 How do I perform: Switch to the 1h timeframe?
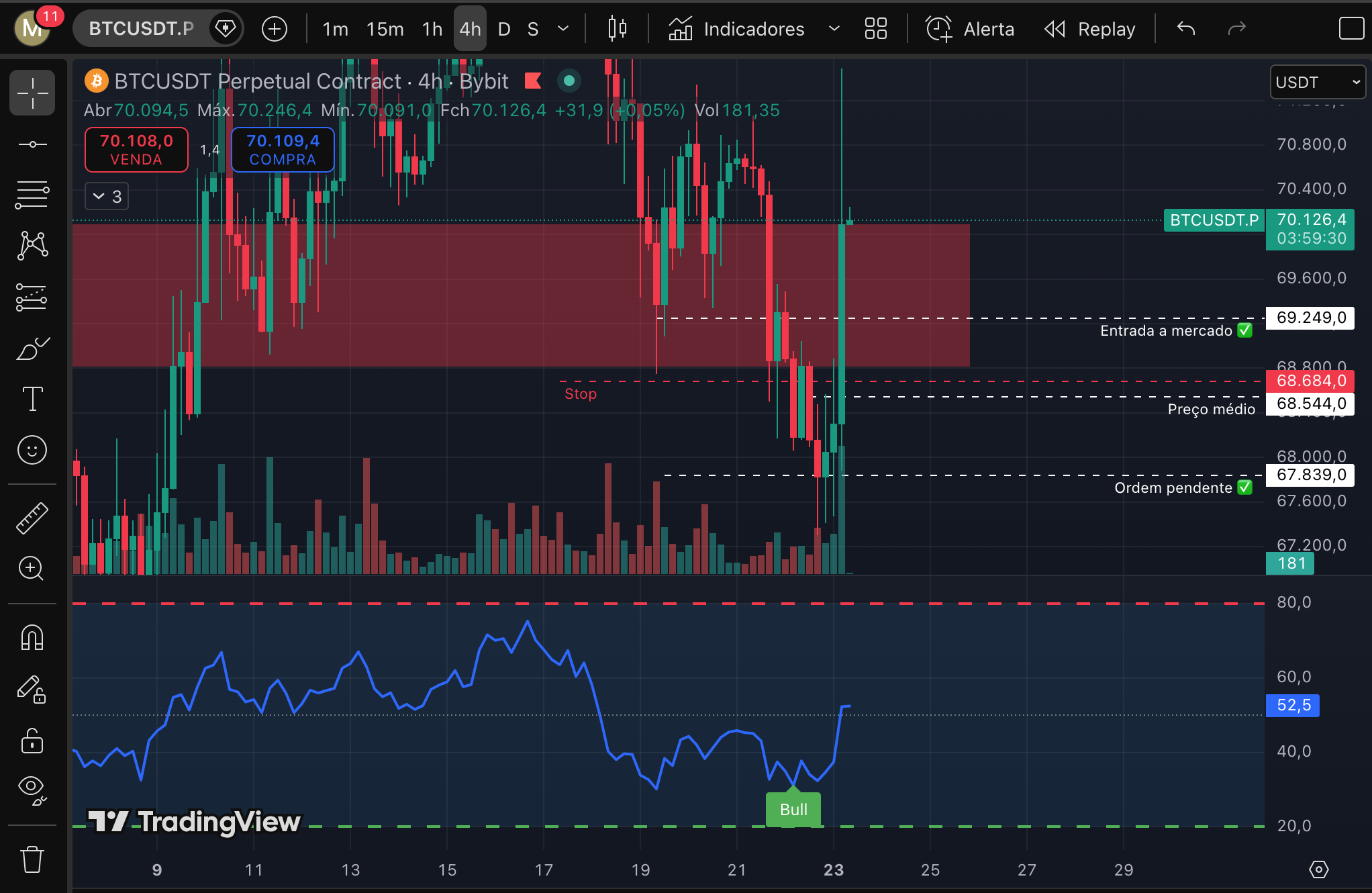click(x=432, y=29)
